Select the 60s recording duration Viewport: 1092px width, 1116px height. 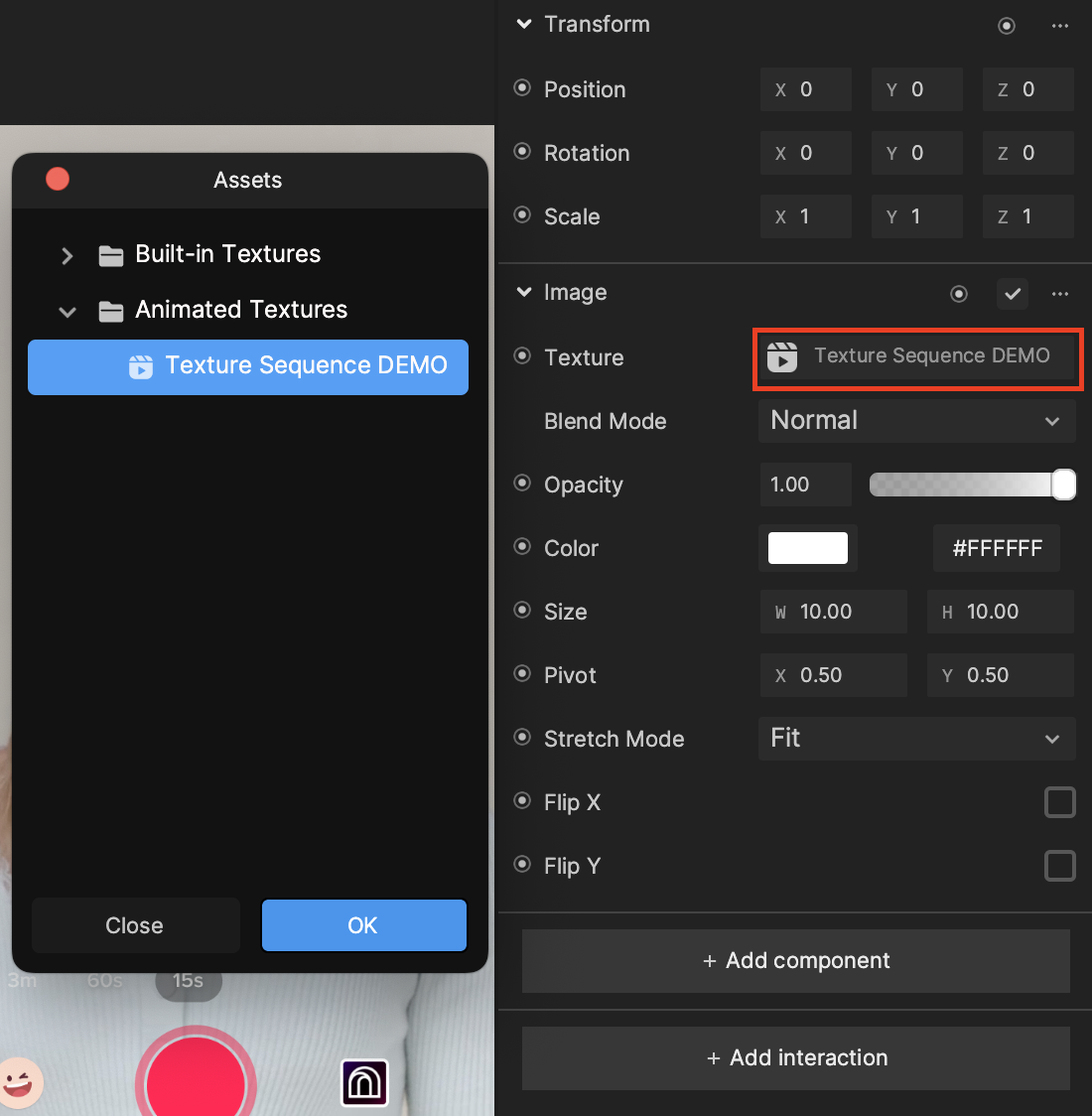click(103, 980)
